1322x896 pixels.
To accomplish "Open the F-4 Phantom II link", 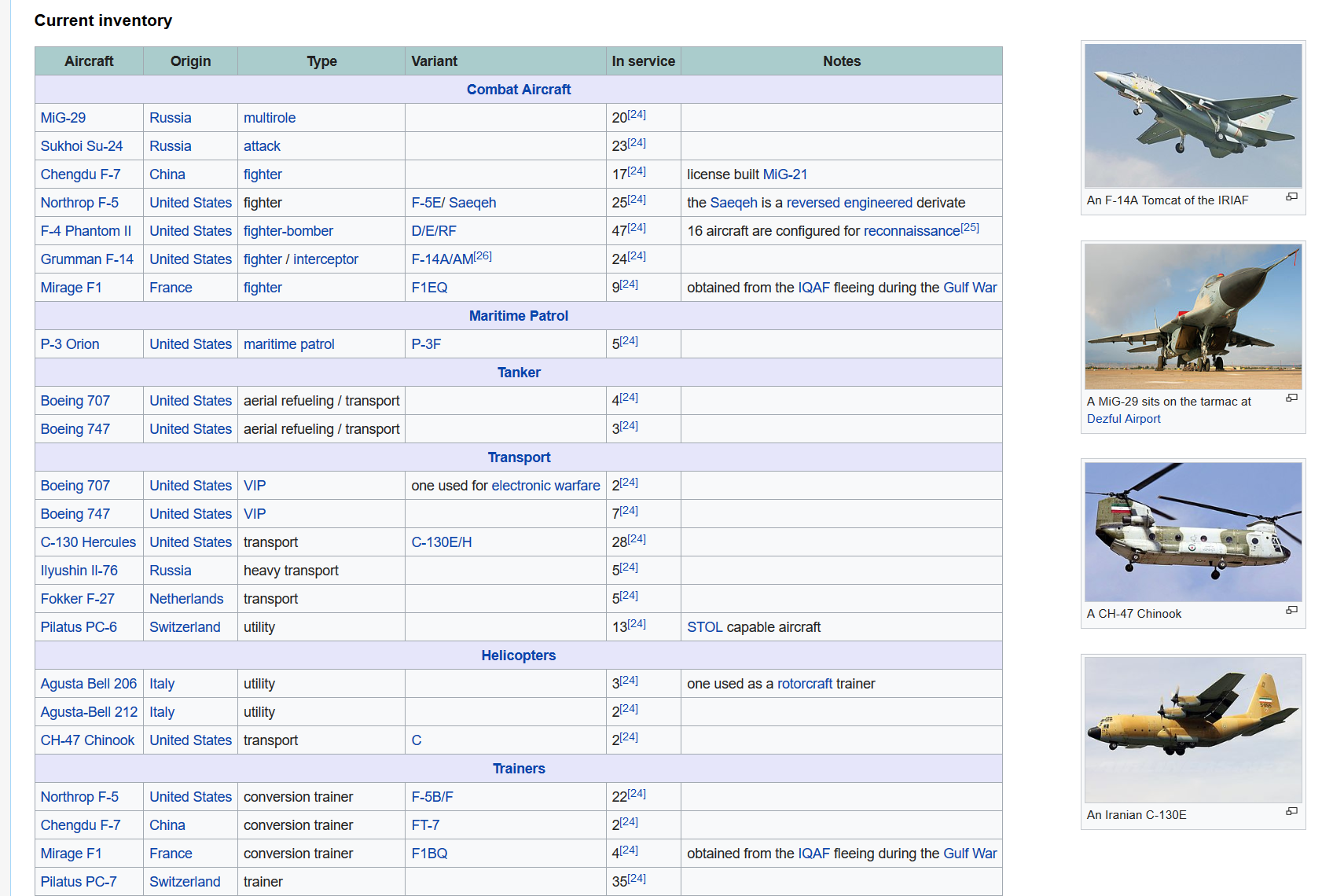I will 86,231.
